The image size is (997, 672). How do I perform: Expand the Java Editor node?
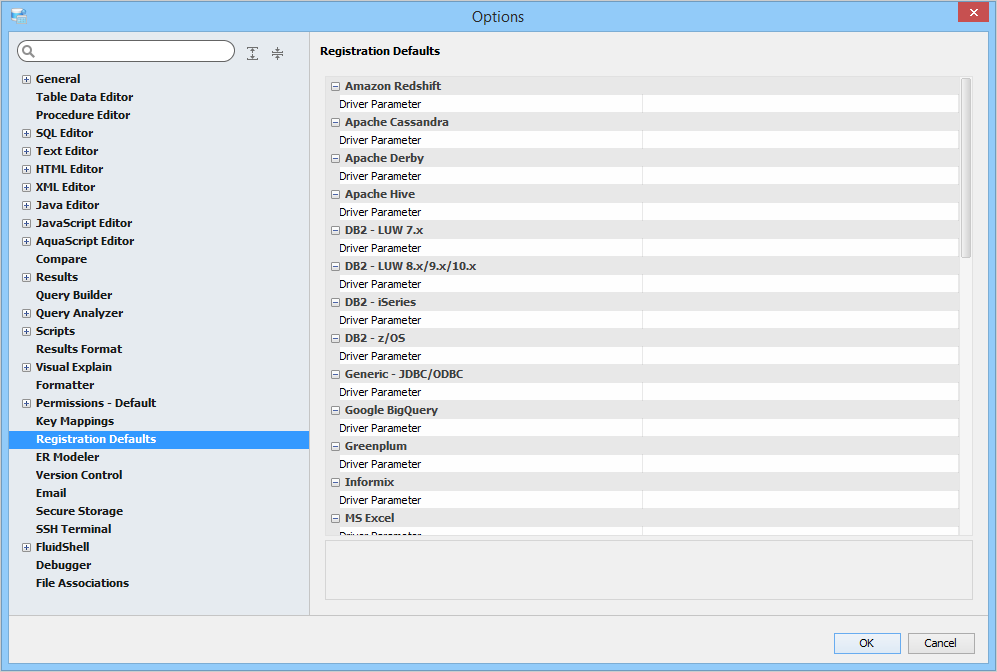(x=26, y=205)
